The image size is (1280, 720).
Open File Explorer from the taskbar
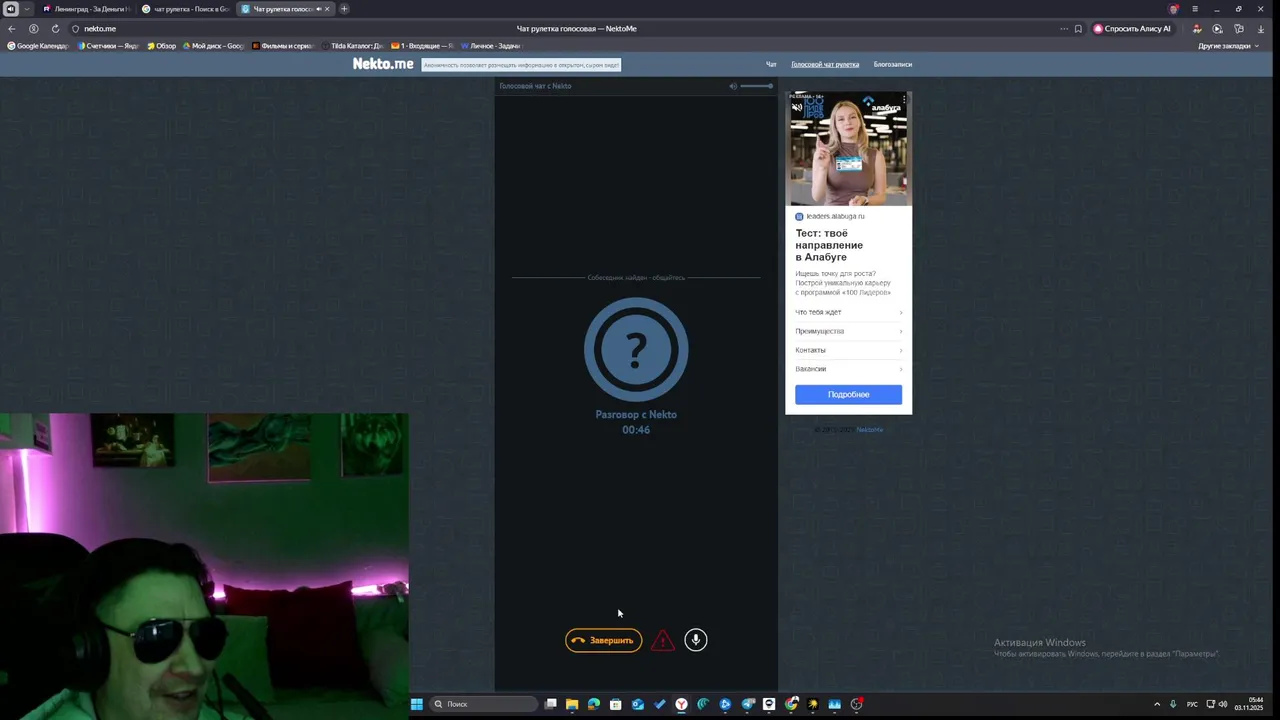coord(572,704)
